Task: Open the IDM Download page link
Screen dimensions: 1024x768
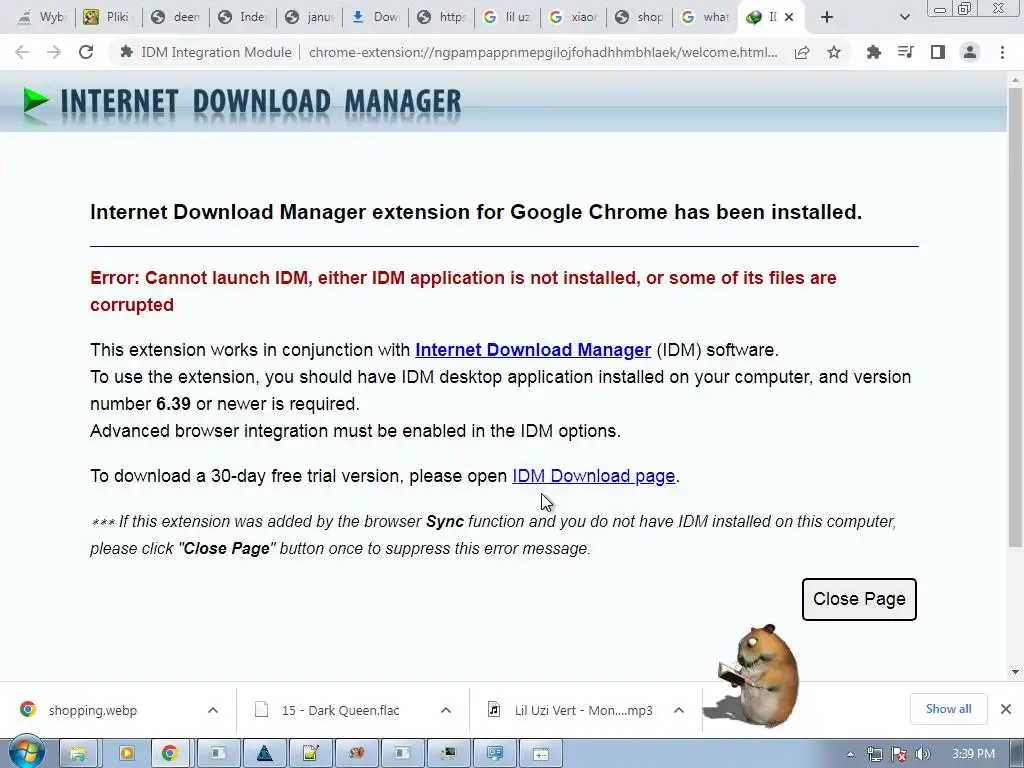Action: pos(593,476)
